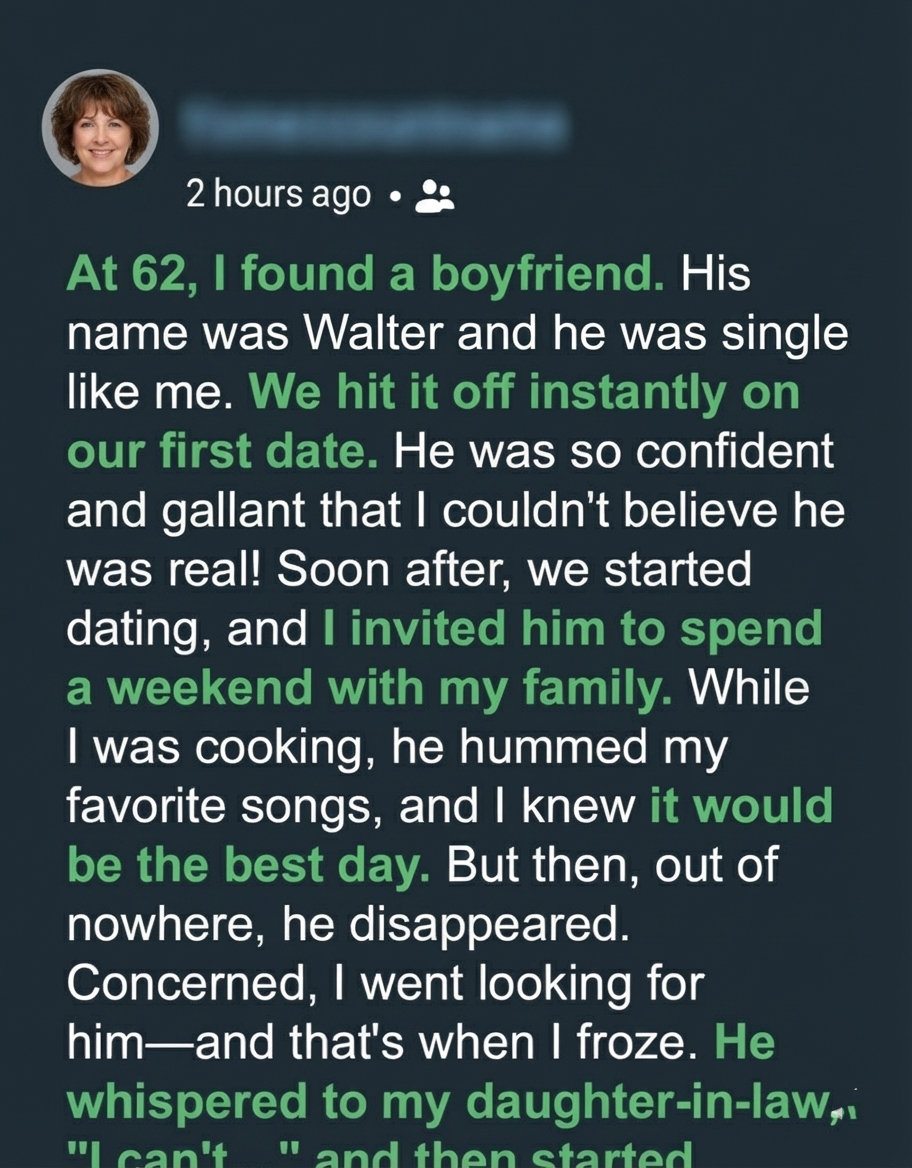Open the "2 hours ago" timestamp
This screenshot has width=912, height=1168.
pos(278,194)
